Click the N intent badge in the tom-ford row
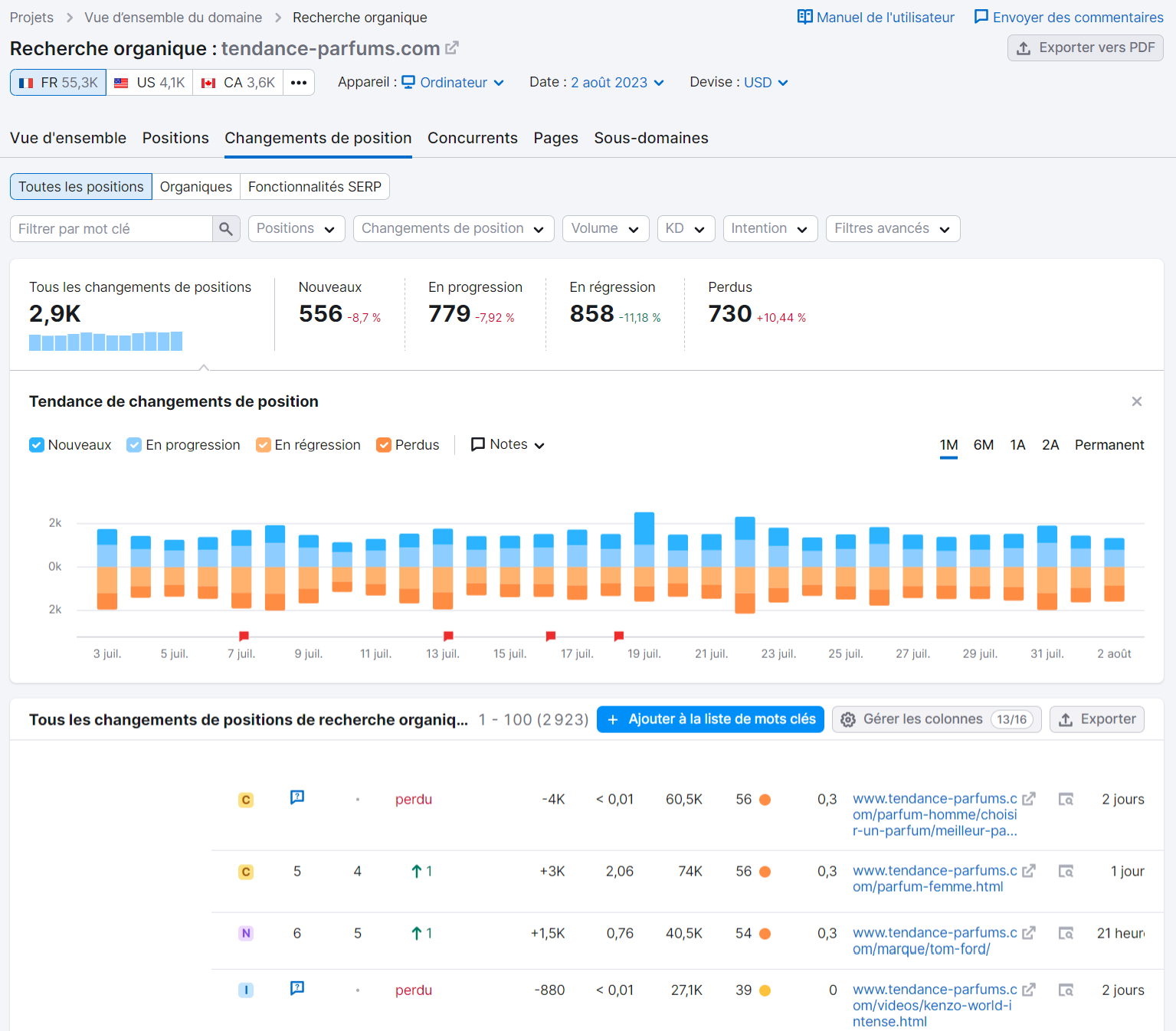This screenshot has width=1176, height=1031. tap(246, 933)
